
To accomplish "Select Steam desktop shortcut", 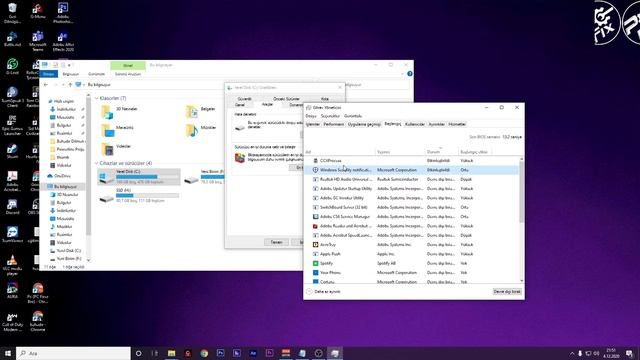I will (x=12, y=151).
